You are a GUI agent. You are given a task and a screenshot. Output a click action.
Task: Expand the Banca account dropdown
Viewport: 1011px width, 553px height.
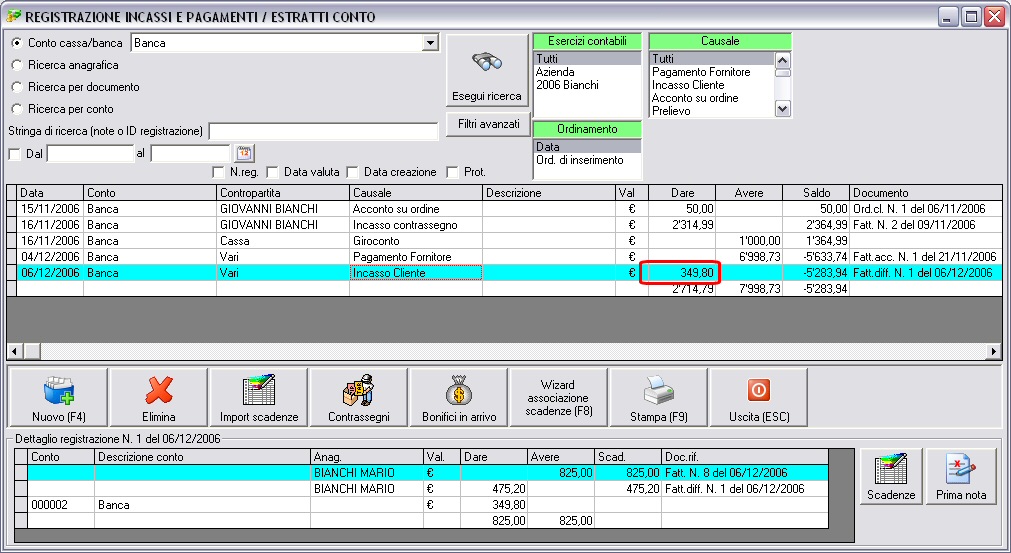pos(430,43)
